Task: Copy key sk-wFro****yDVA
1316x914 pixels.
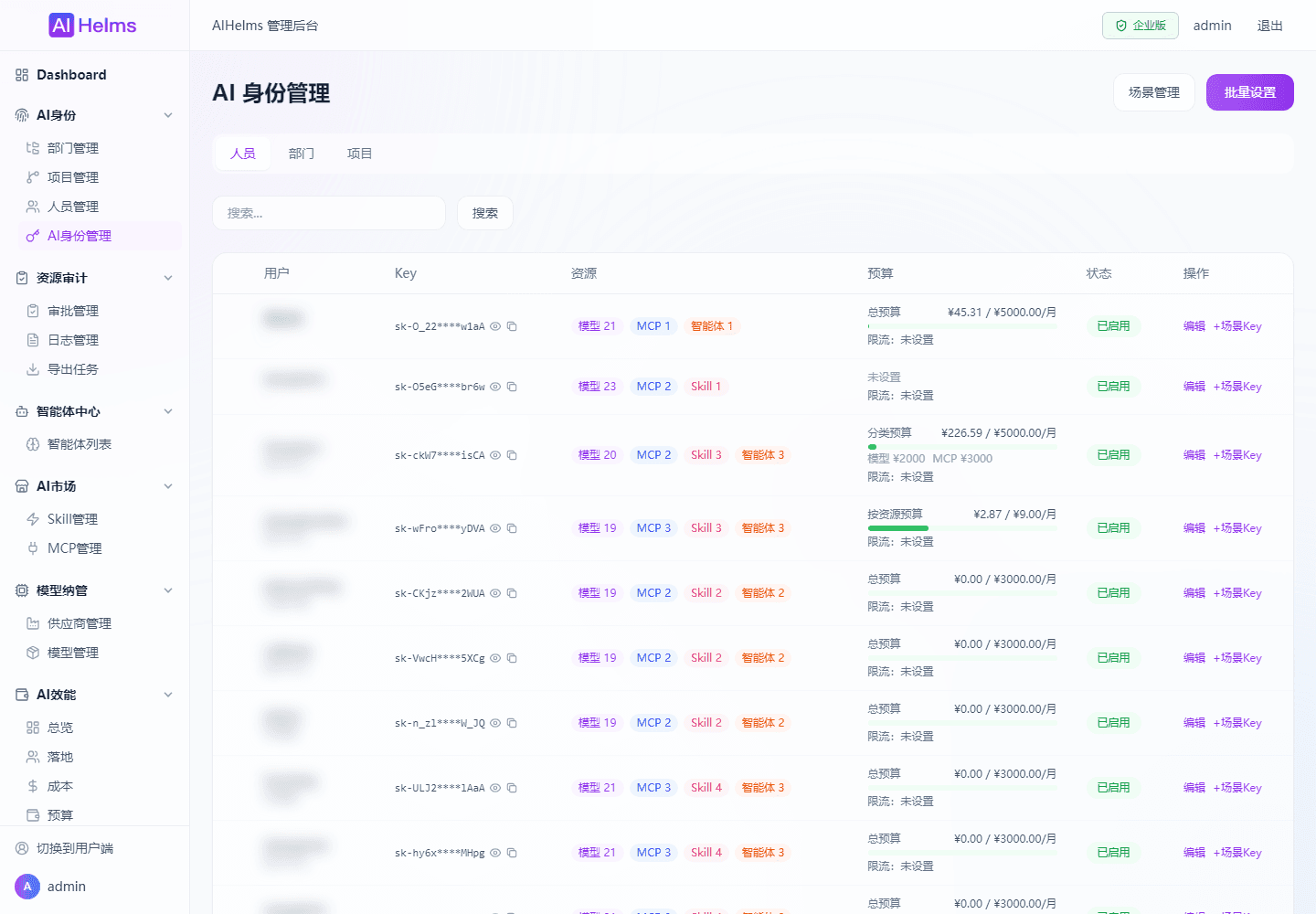Action: click(512, 528)
